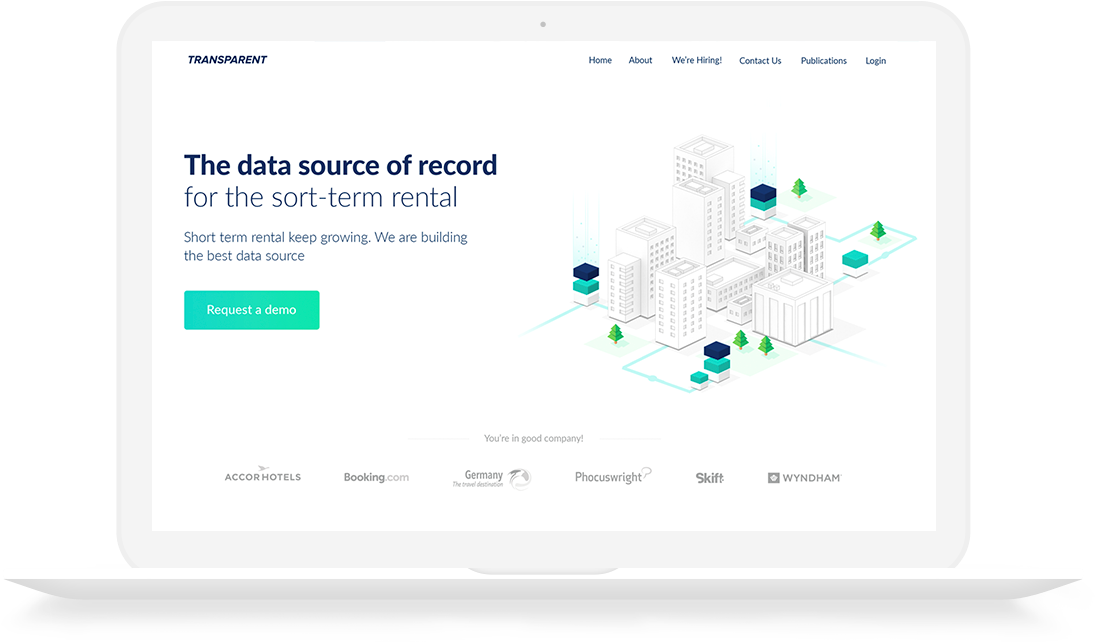Click the Phocuswright logo
The width and height of the screenshot is (1095, 642).
[x=612, y=476]
